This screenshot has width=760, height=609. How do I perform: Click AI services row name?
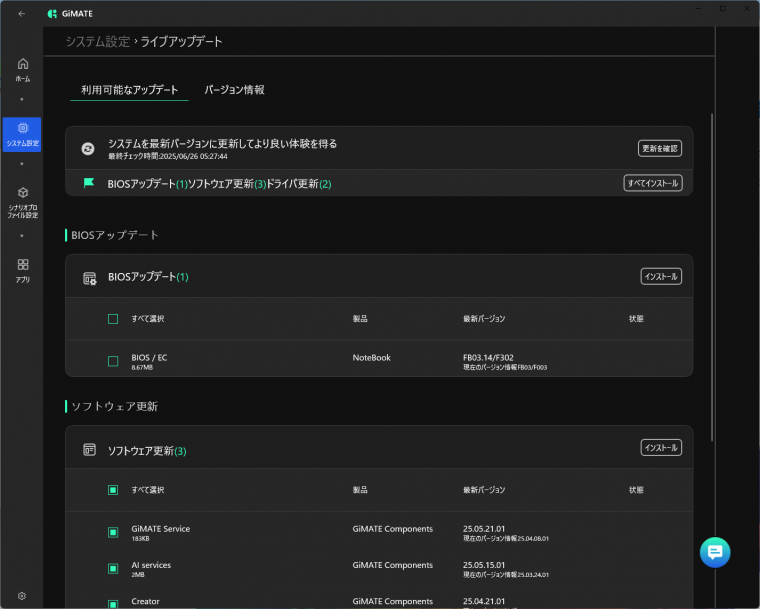pos(151,565)
